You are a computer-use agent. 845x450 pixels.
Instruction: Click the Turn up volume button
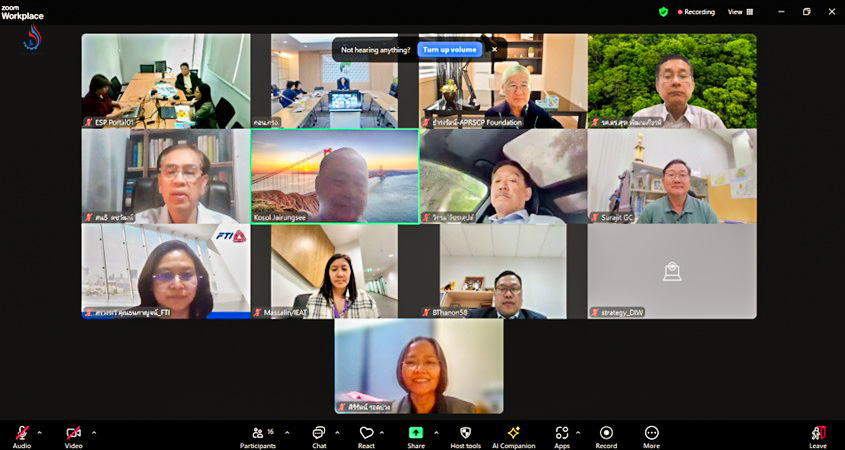tap(449, 49)
